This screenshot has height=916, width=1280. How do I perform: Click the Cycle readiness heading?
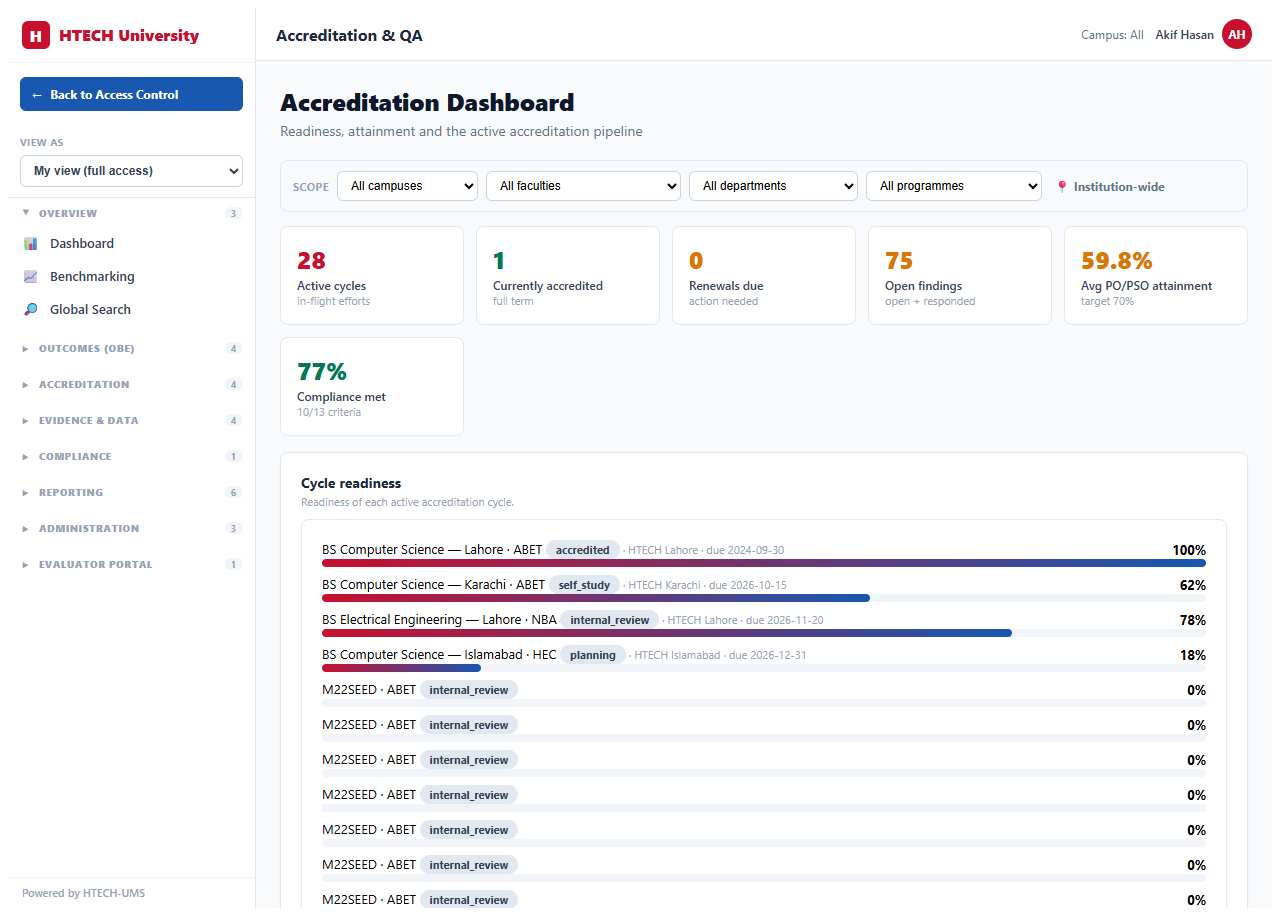click(351, 483)
